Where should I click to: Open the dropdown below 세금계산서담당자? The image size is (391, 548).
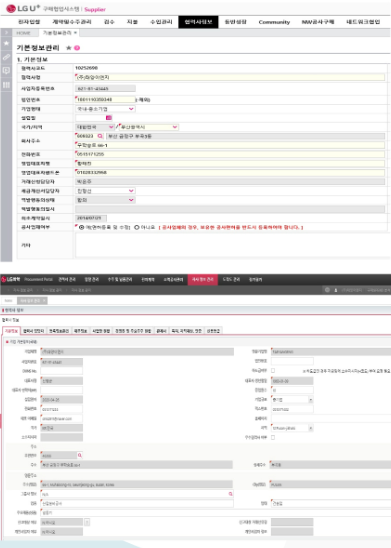pyautogui.click(x=105, y=200)
